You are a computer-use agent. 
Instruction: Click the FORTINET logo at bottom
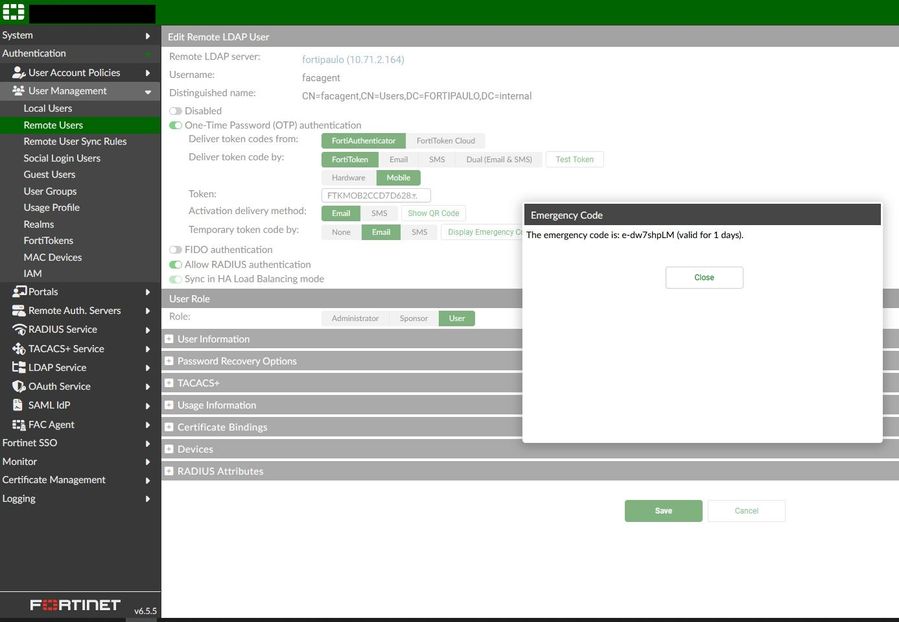[75, 605]
